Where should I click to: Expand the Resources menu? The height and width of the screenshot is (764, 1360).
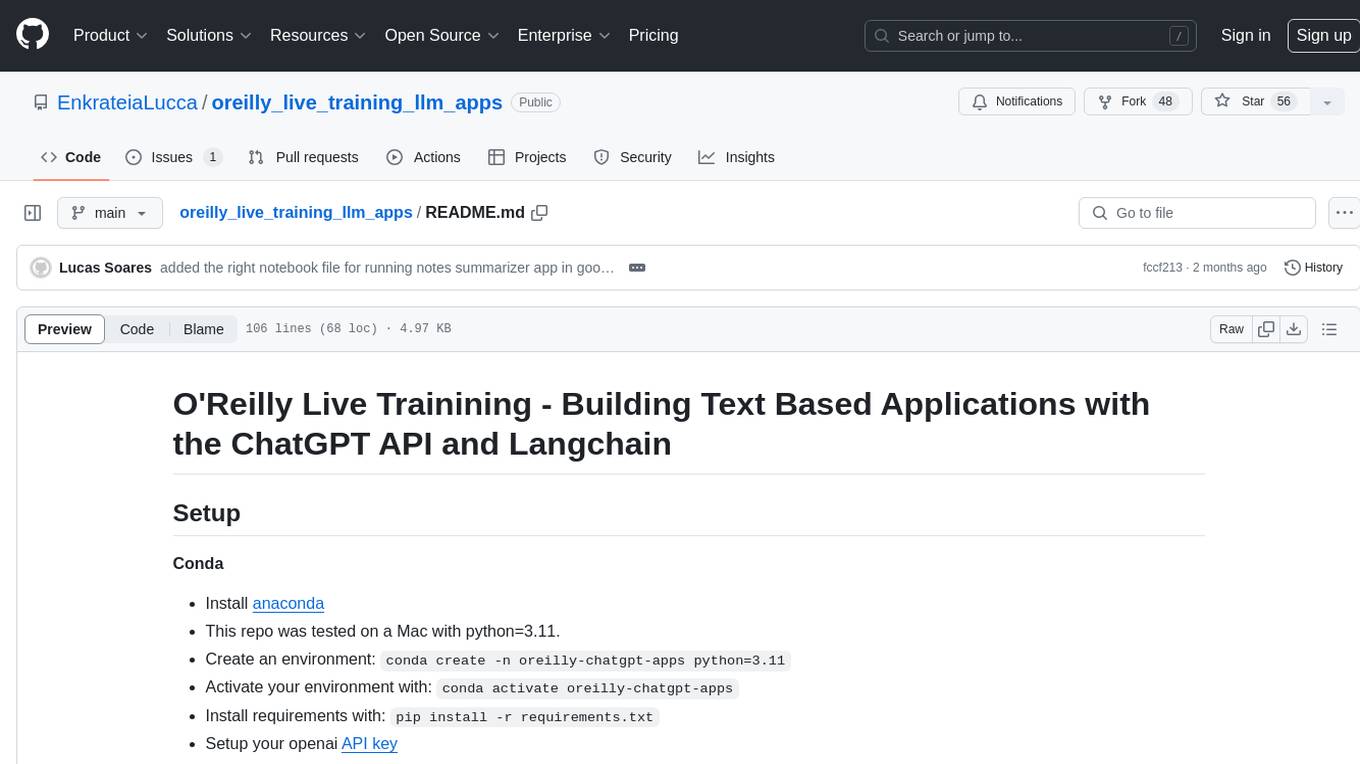(318, 35)
